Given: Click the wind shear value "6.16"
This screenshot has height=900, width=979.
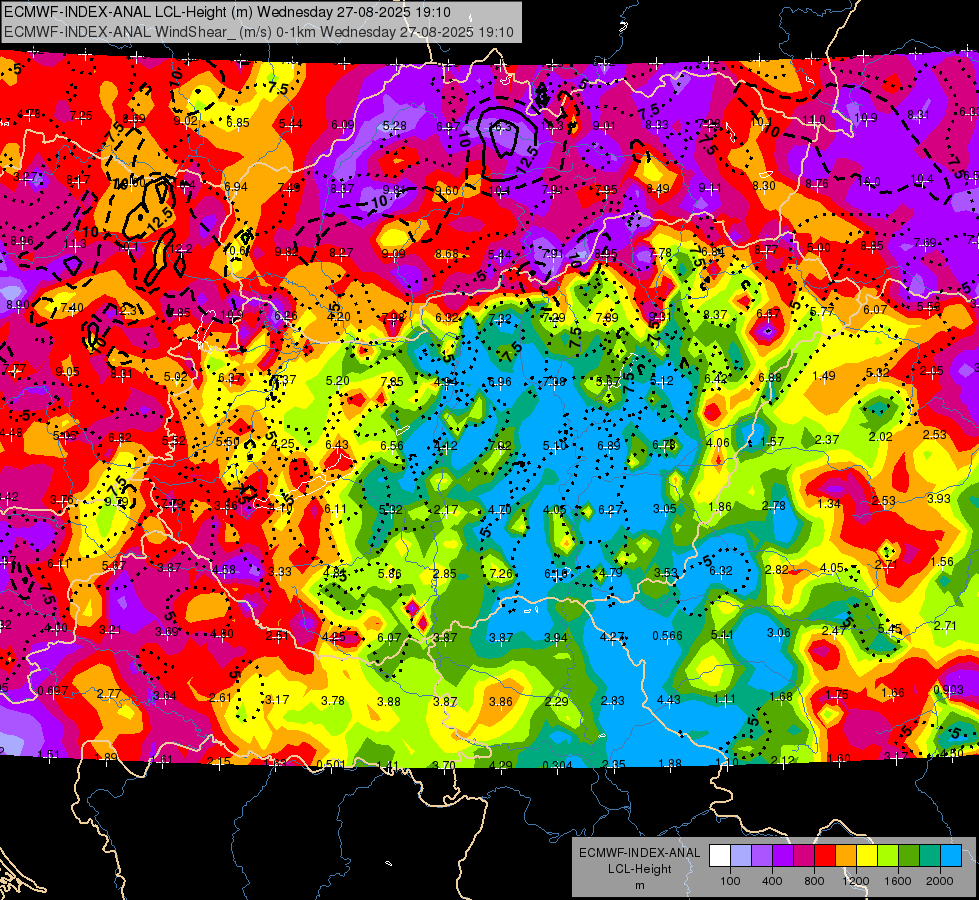Looking at the screenshot, I should click(556, 573).
